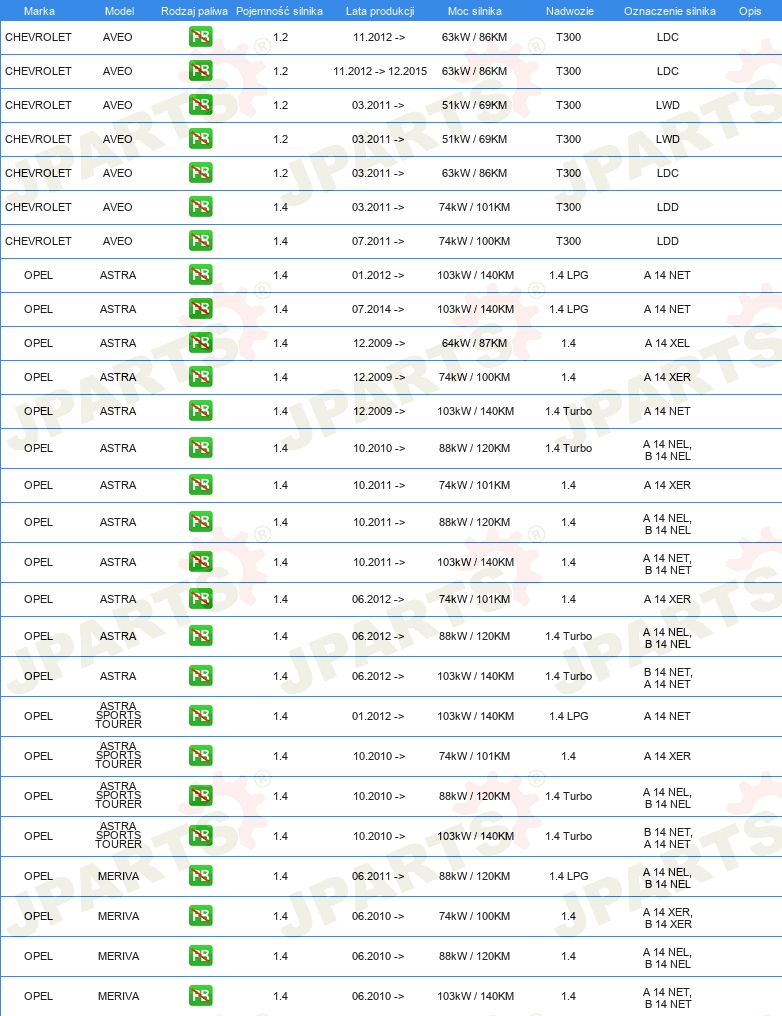This screenshot has height=1016, width=782.
Task: Select 88kW / 120KM in MERIVA 06.2011 row
Action: tap(474, 876)
